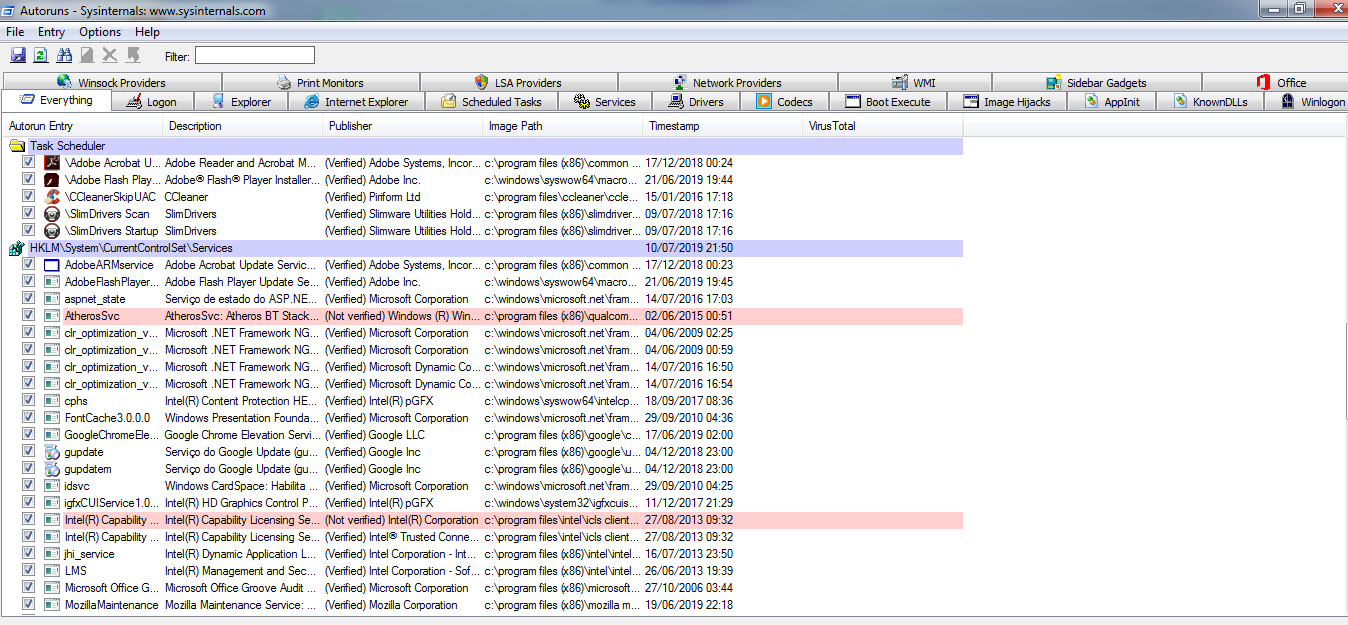Uncheck the AtherosSvc entry checkbox
Image resolution: width=1348 pixels, height=625 pixels.
[x=28, y=316]
